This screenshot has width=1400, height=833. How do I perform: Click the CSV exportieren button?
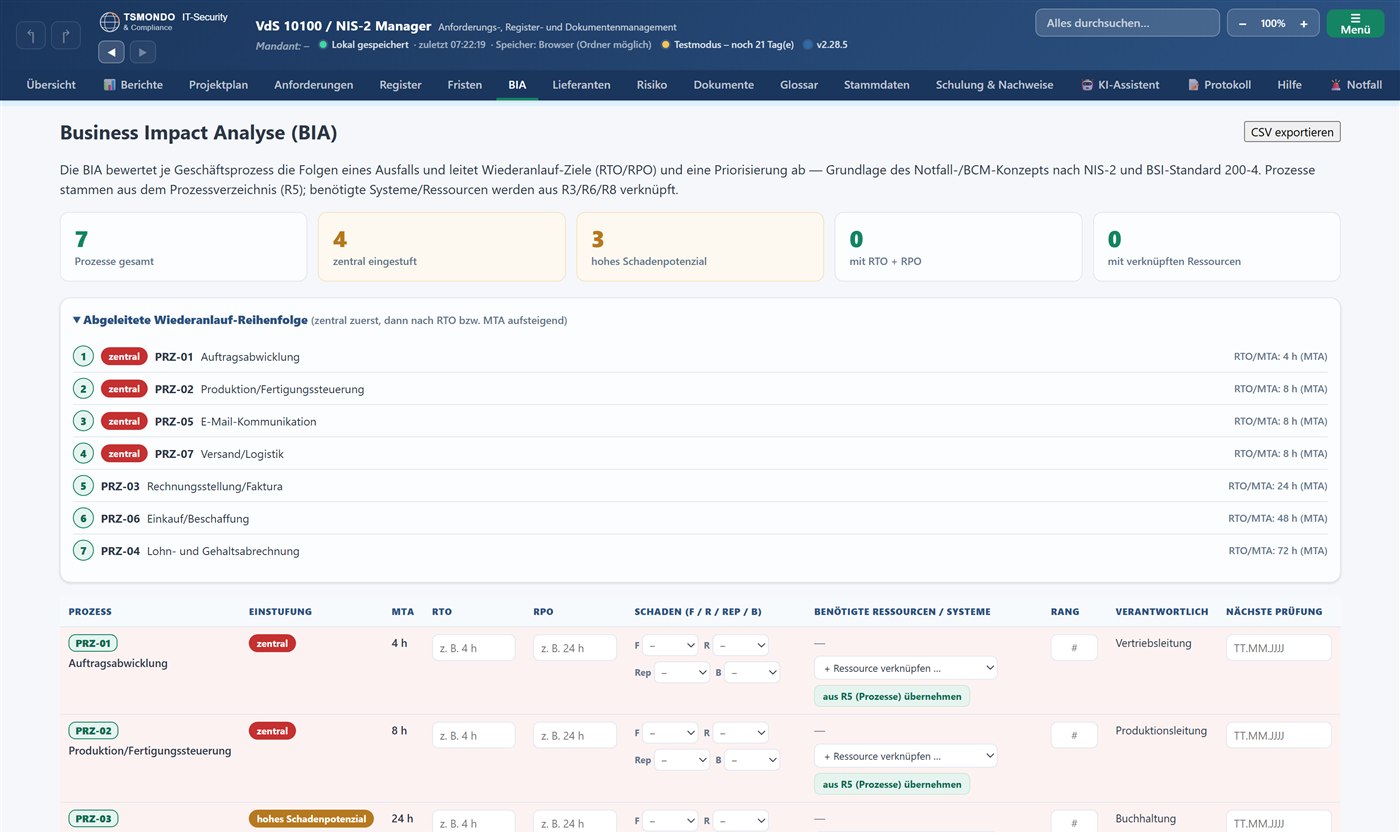pyautogui.click(x=1291, y=132)
